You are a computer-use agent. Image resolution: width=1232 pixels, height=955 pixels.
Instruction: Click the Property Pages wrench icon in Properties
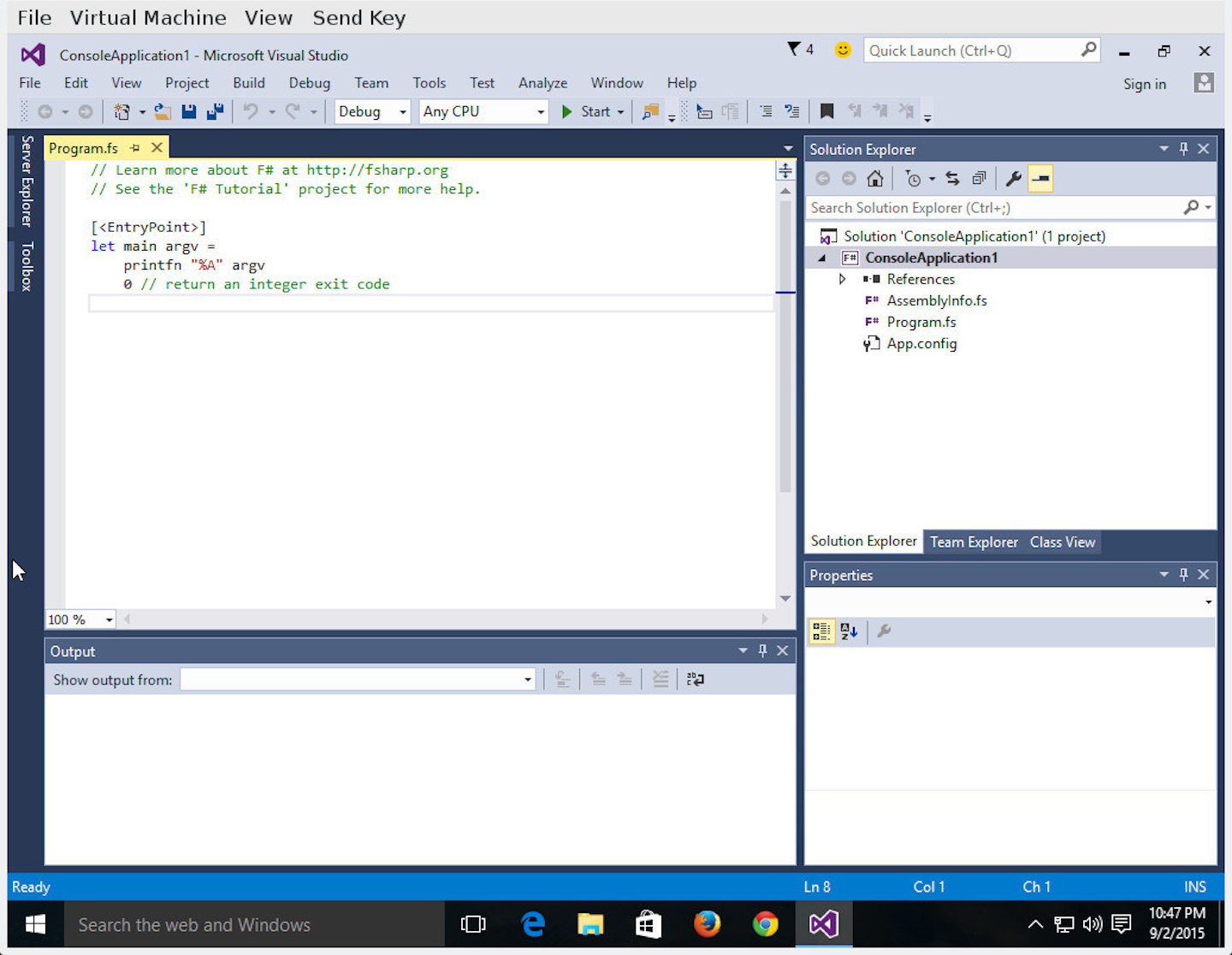click(x=885, y=632)
